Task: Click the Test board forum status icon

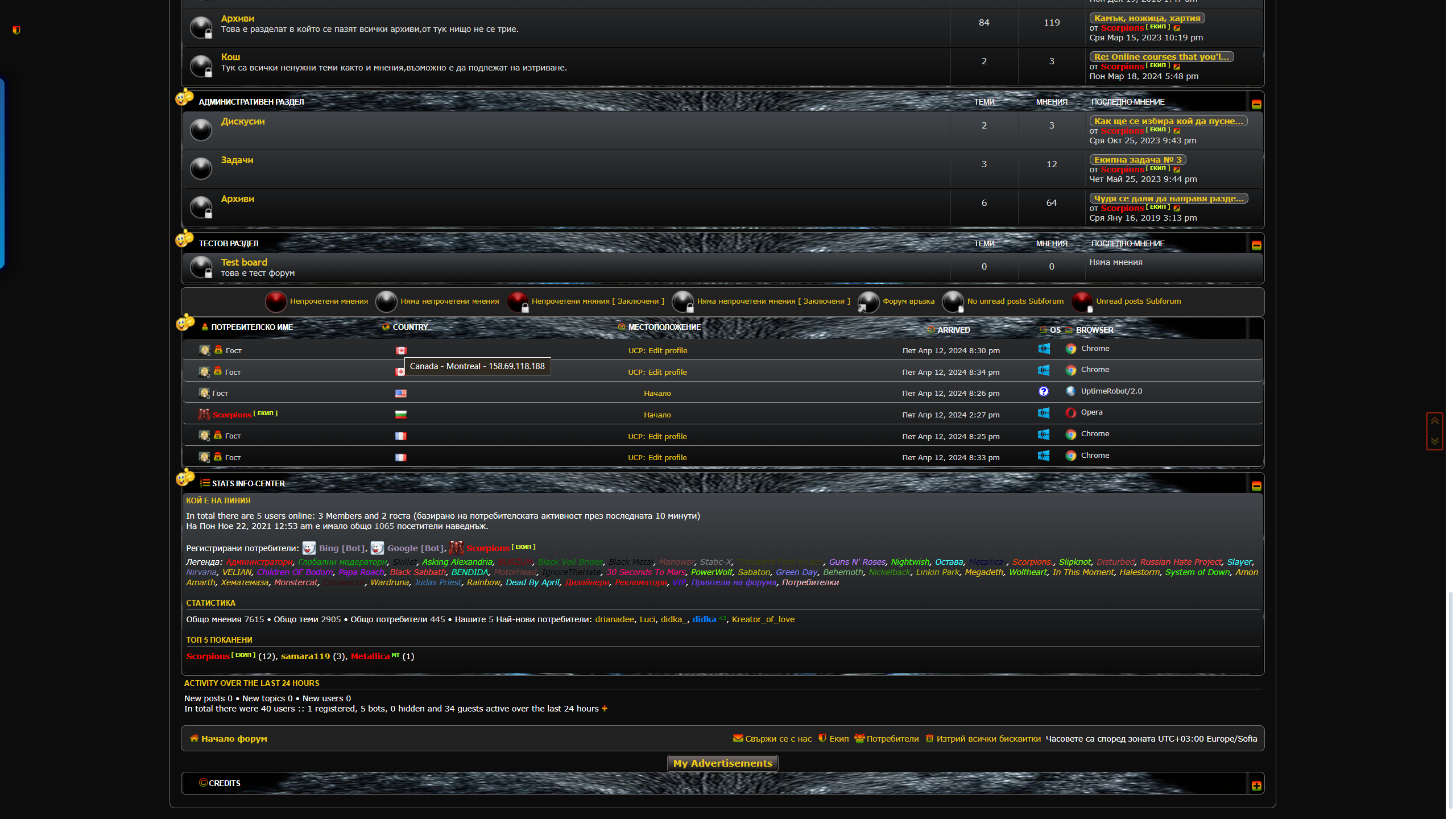Action: click(x=201, y=267)
